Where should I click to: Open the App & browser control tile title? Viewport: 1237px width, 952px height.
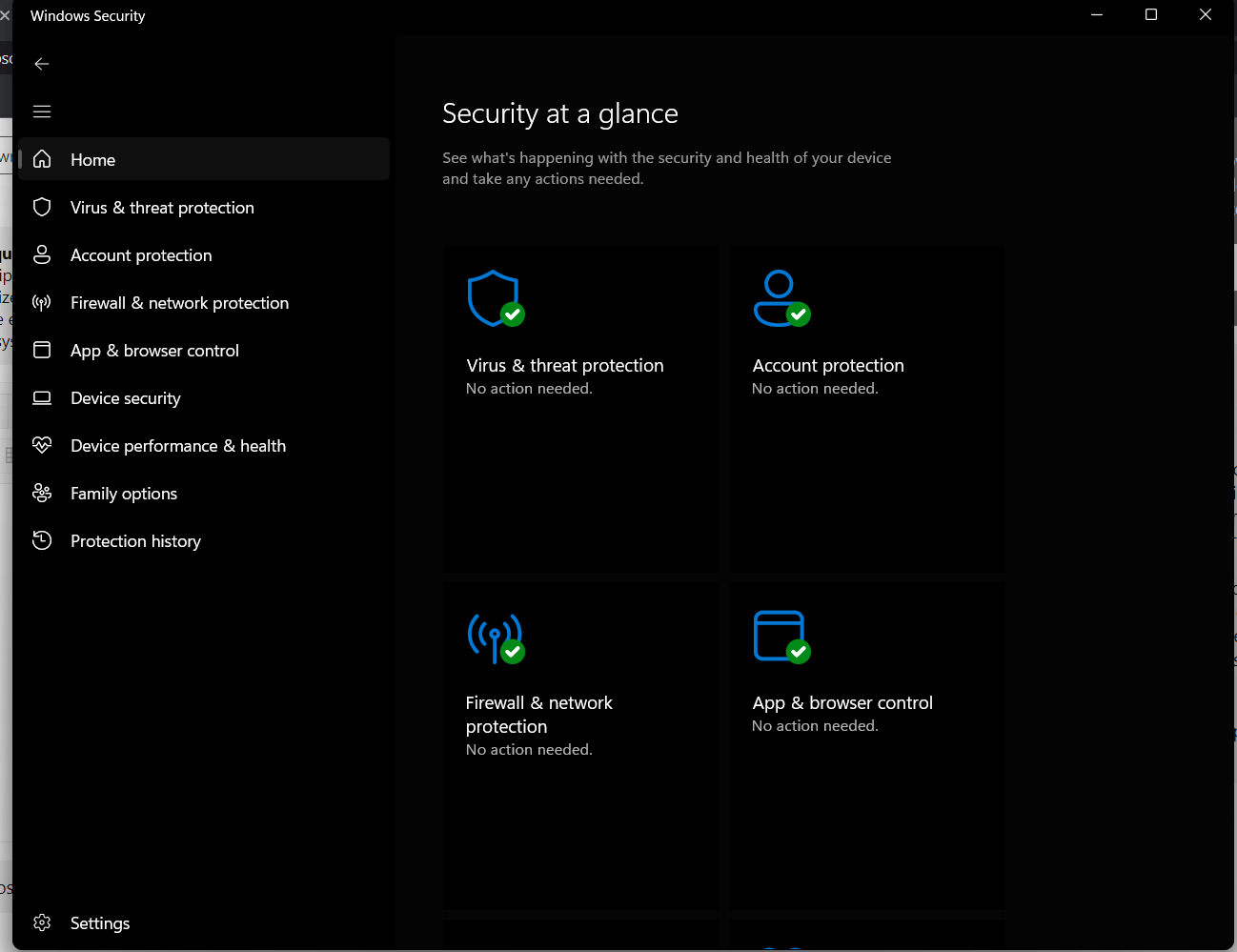842,702
